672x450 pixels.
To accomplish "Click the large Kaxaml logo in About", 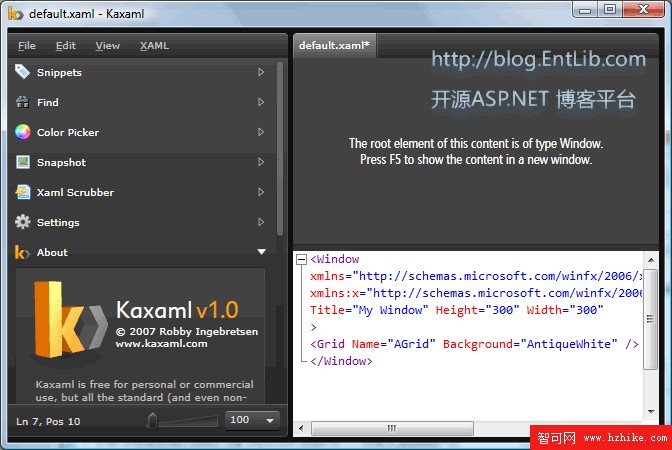I will [x=69, y=320].
